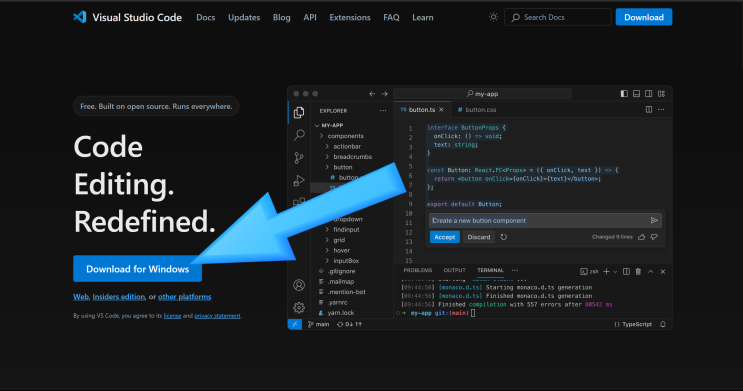Kill the terminal with the trash icon
Image resolution: width=743 pixels, height=391 pixels.
coord(638,272)
